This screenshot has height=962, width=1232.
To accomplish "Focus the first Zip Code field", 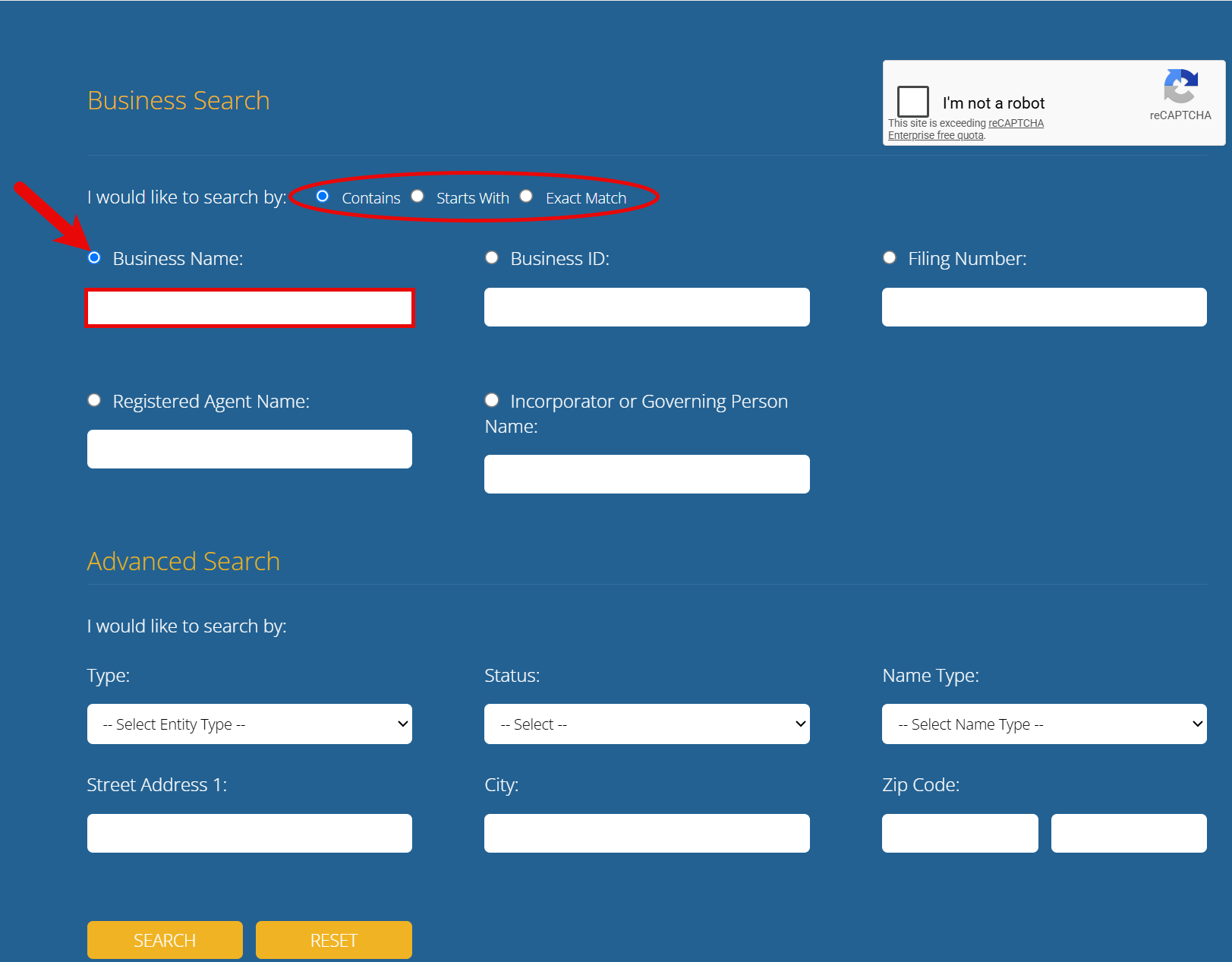I will point(960,833).
